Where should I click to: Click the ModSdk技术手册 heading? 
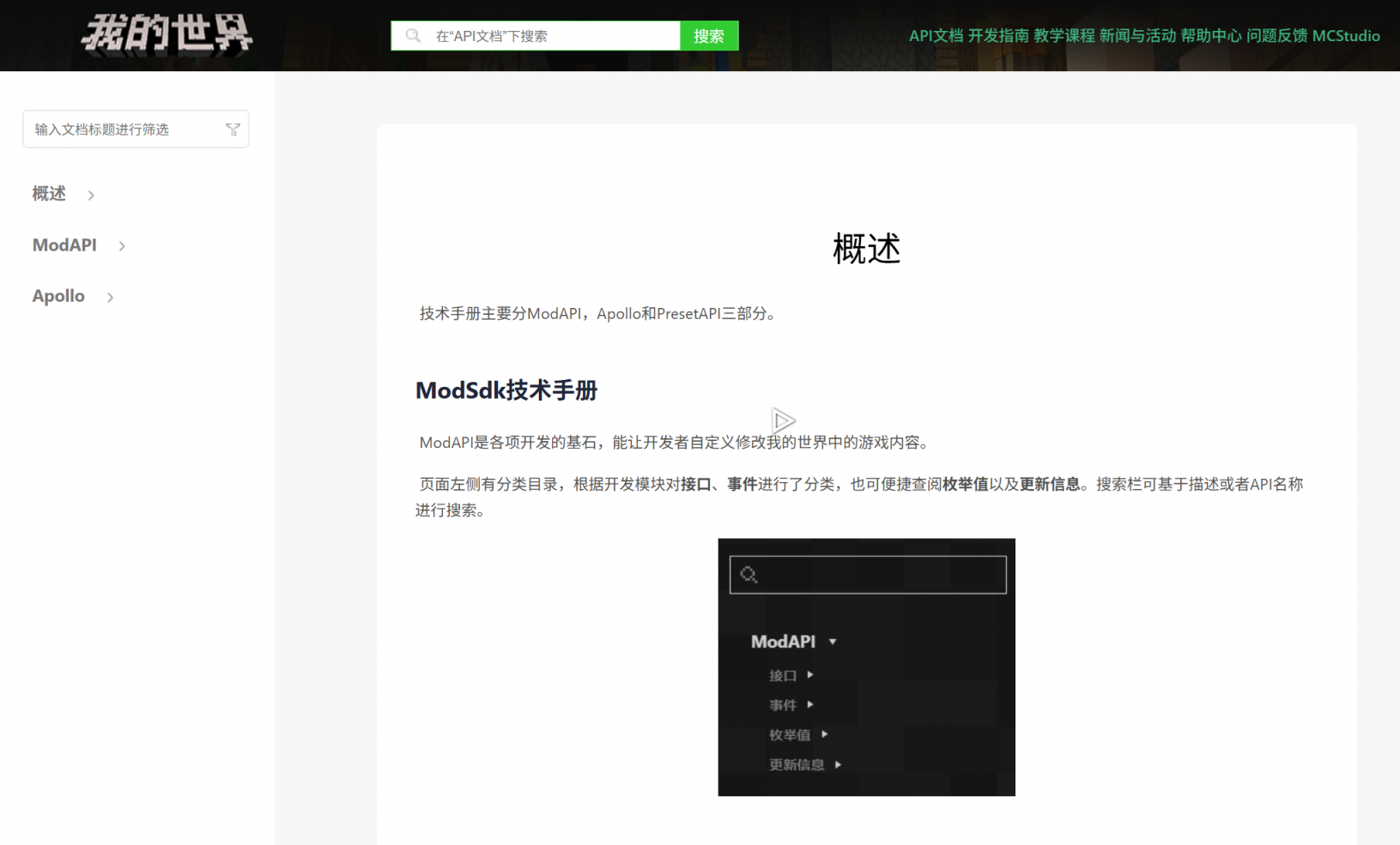tap(506, 390)
